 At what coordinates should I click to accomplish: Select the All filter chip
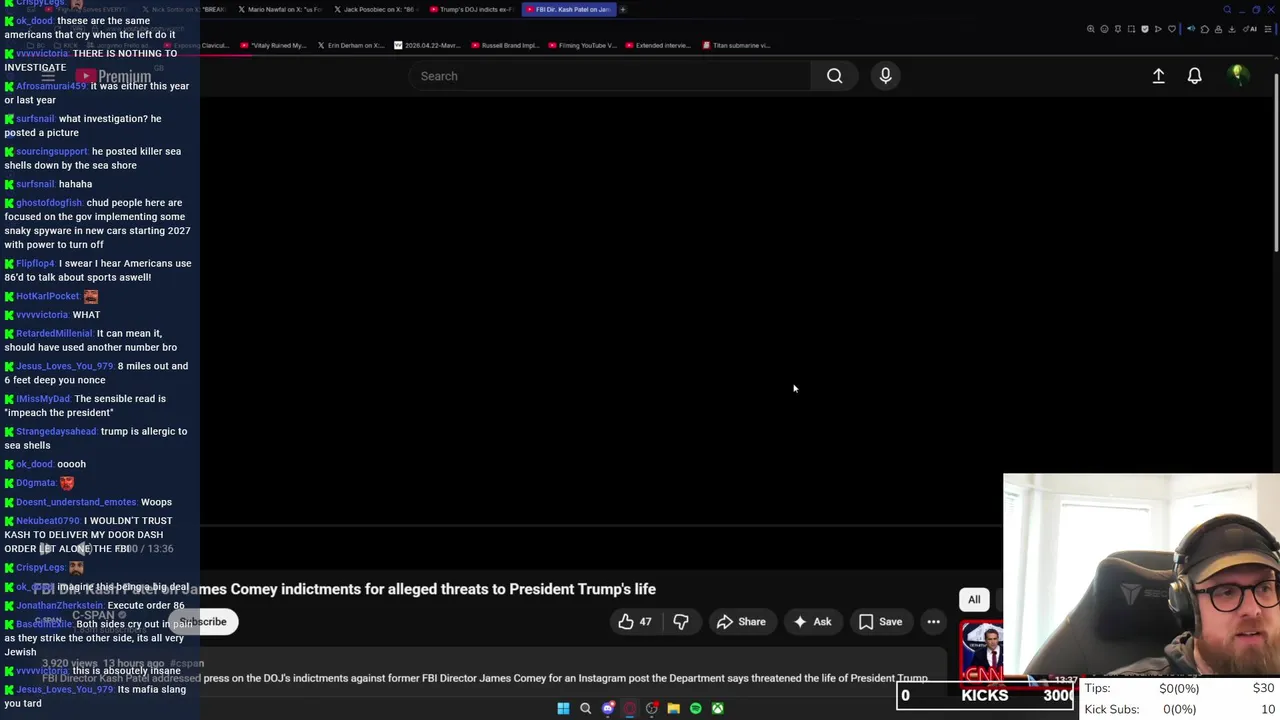pos(974,600)
